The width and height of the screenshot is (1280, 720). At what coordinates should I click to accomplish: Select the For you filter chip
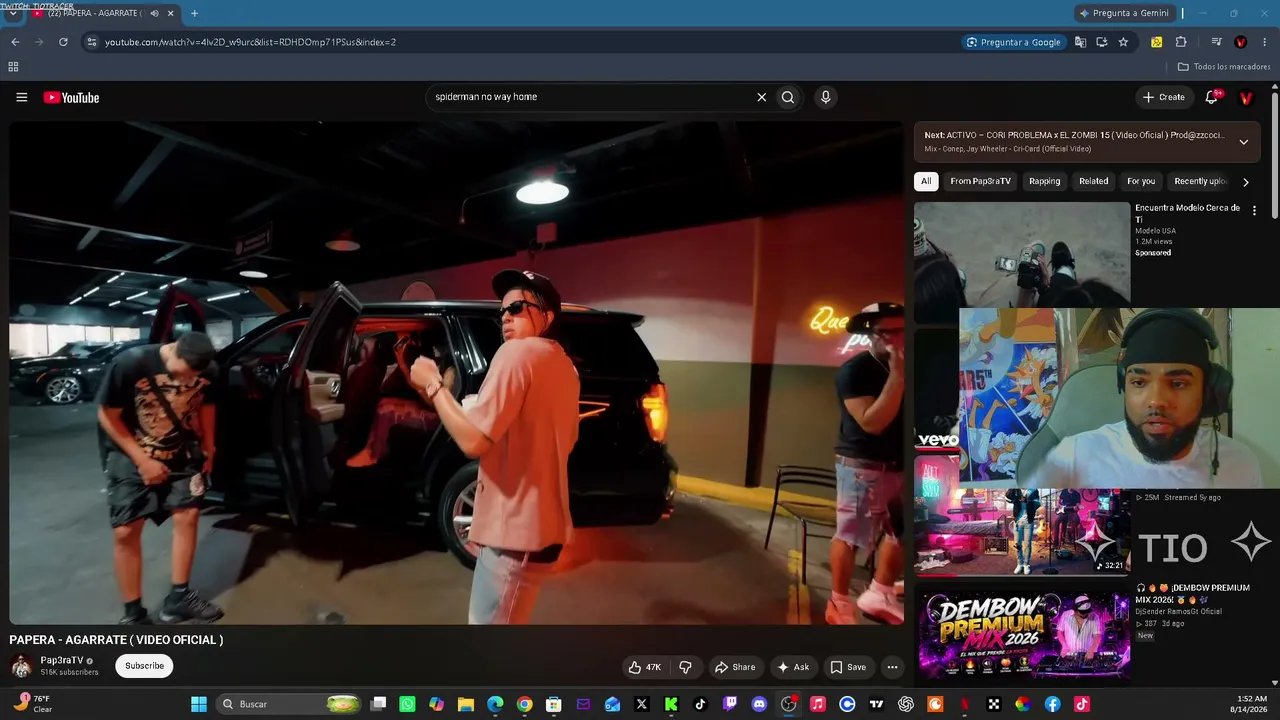(1141, 181)
